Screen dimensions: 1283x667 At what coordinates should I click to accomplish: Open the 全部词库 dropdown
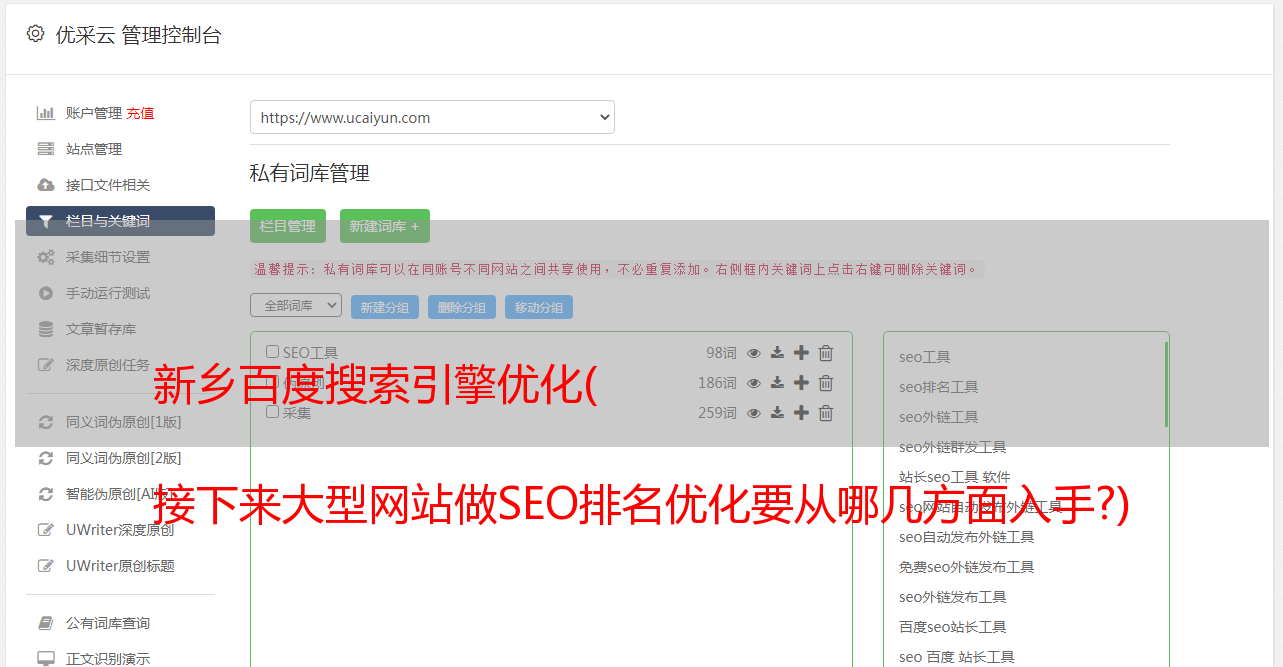click(296, 305)
